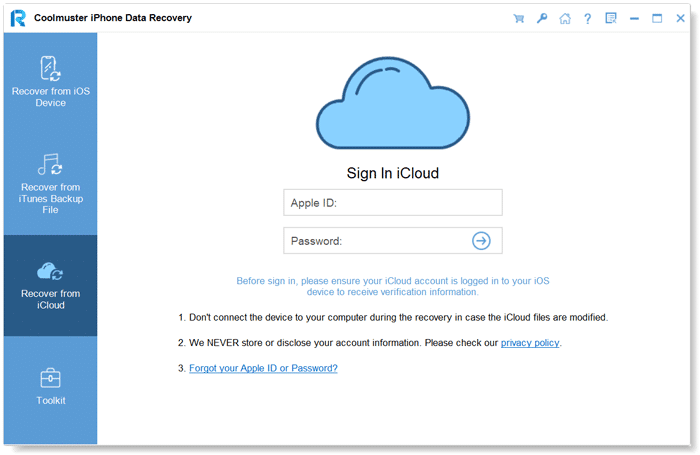
Task: Select the Recover from iCloud tab
Action: pyautogui.click(x=50, y=285)
